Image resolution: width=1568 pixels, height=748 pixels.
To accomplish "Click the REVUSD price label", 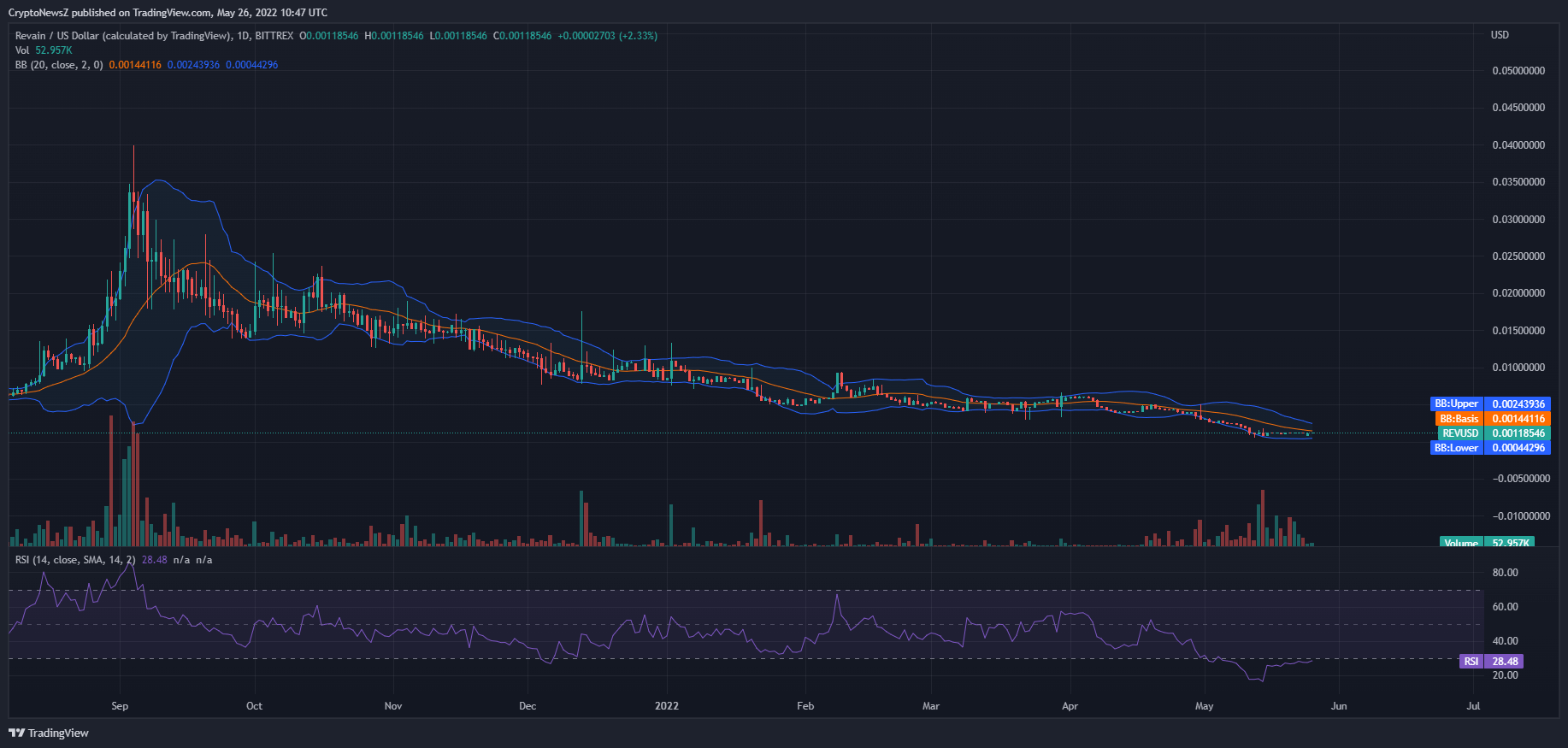I will click(1494, 433).
